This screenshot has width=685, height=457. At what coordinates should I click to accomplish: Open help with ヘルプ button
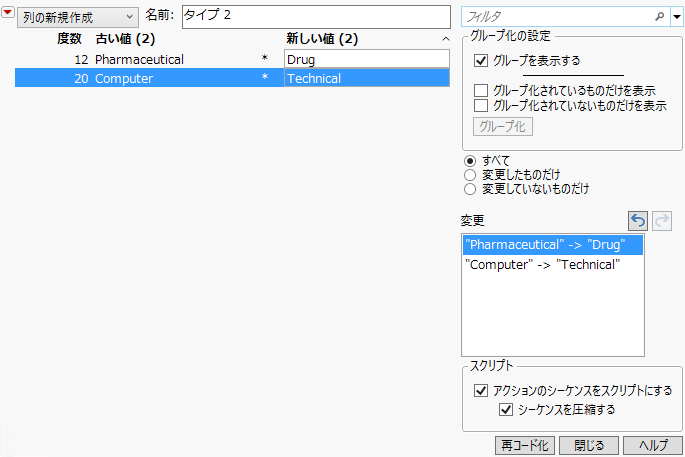click(652, 445)
